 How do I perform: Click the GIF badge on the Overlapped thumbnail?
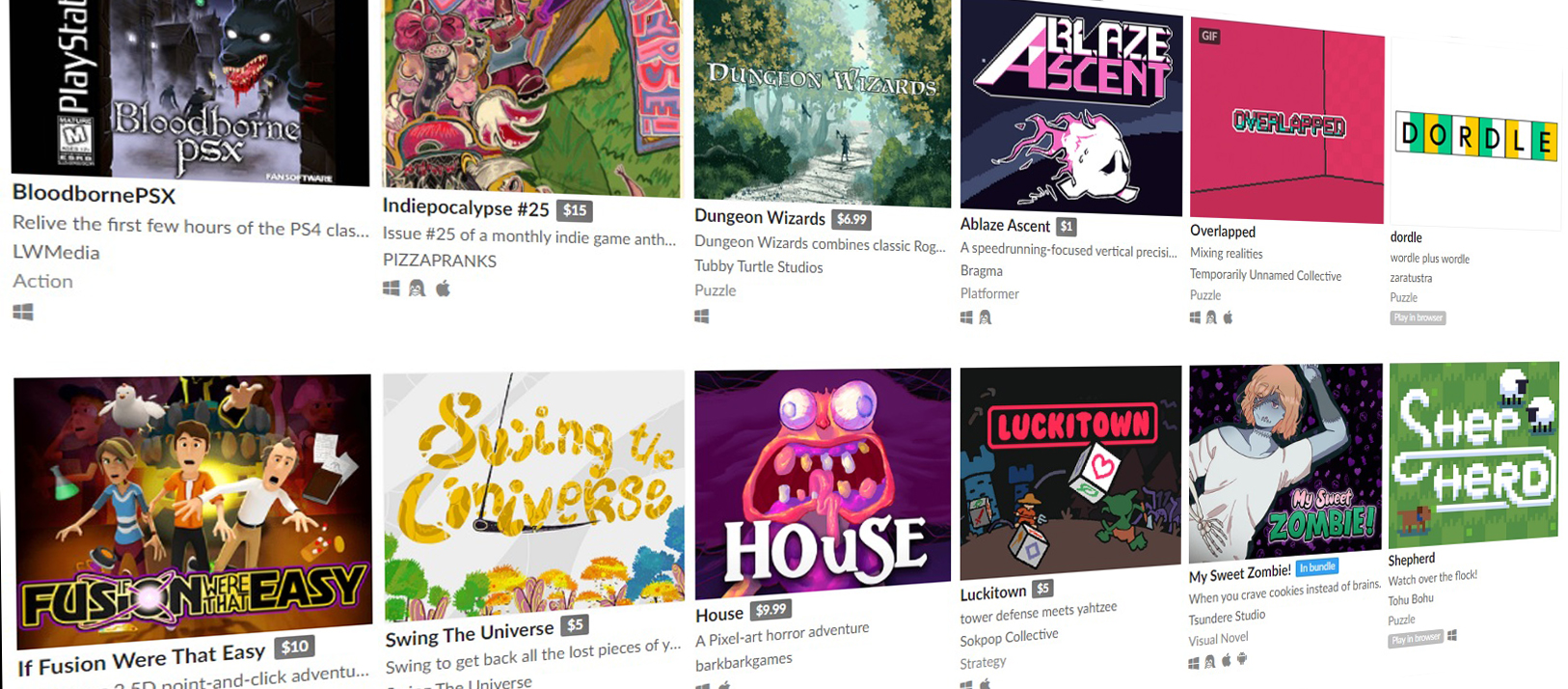click(1209, 36)
